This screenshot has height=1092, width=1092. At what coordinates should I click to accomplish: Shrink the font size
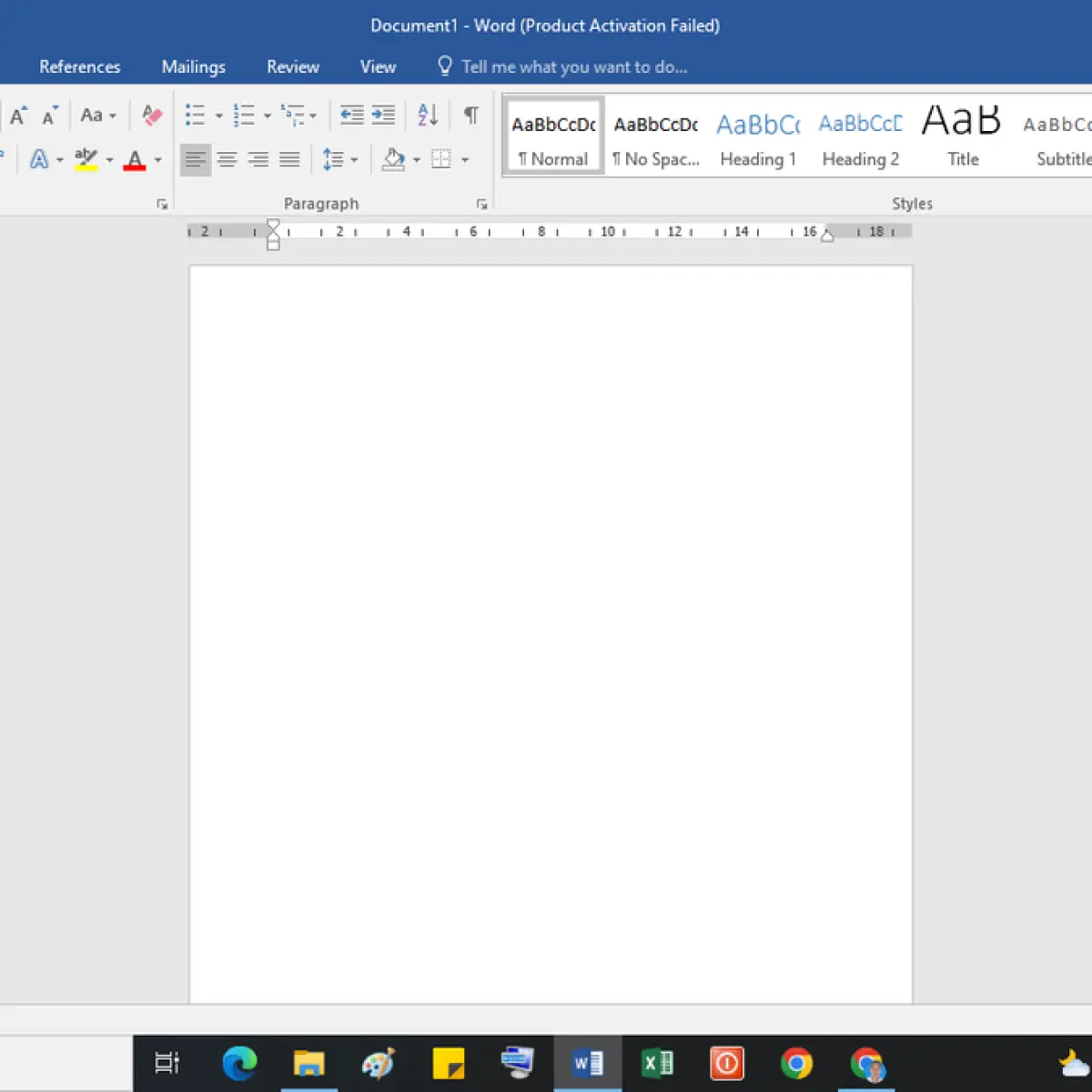(x=50, y=116)
